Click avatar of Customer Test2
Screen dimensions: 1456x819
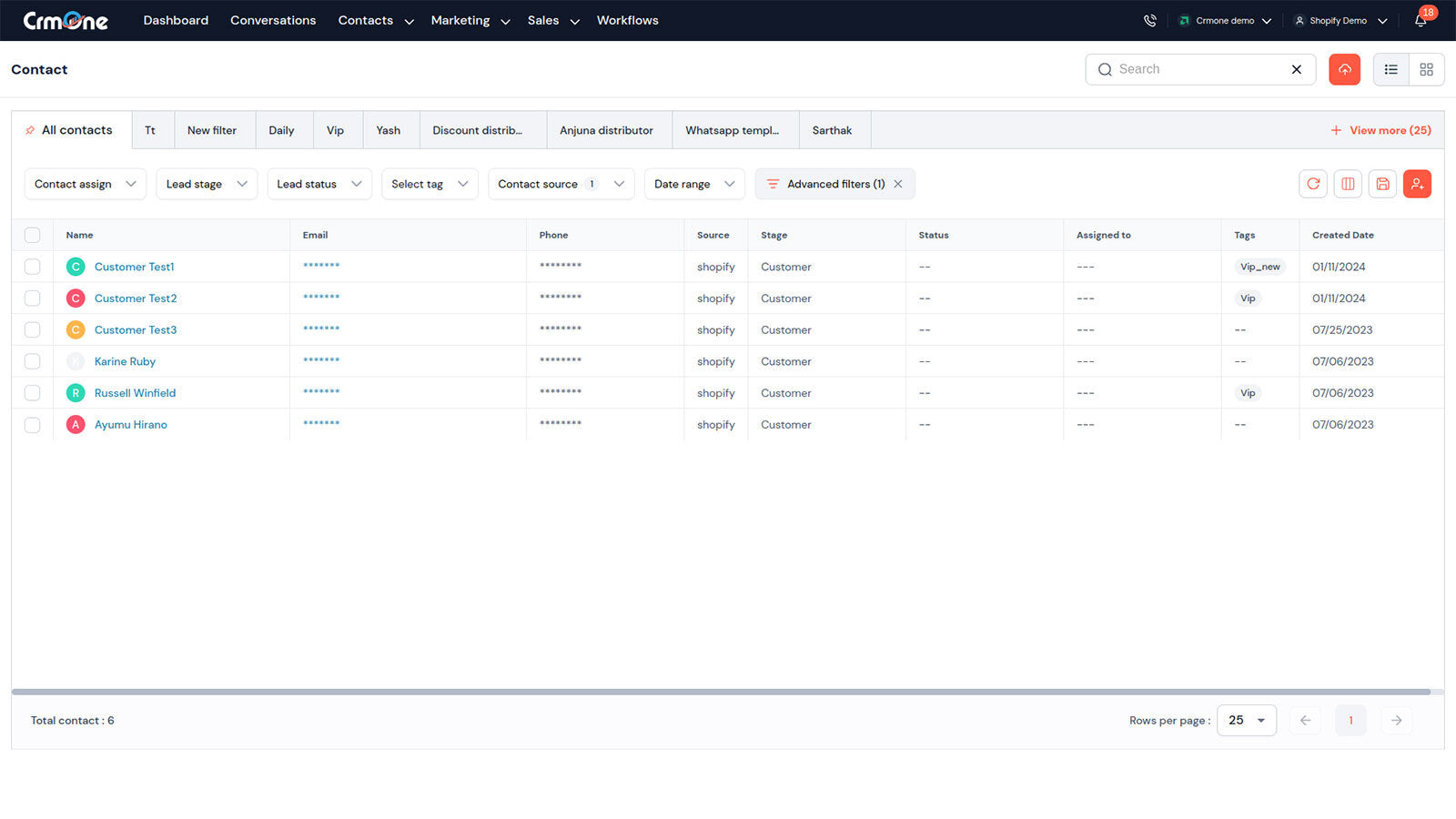[76, 298]
